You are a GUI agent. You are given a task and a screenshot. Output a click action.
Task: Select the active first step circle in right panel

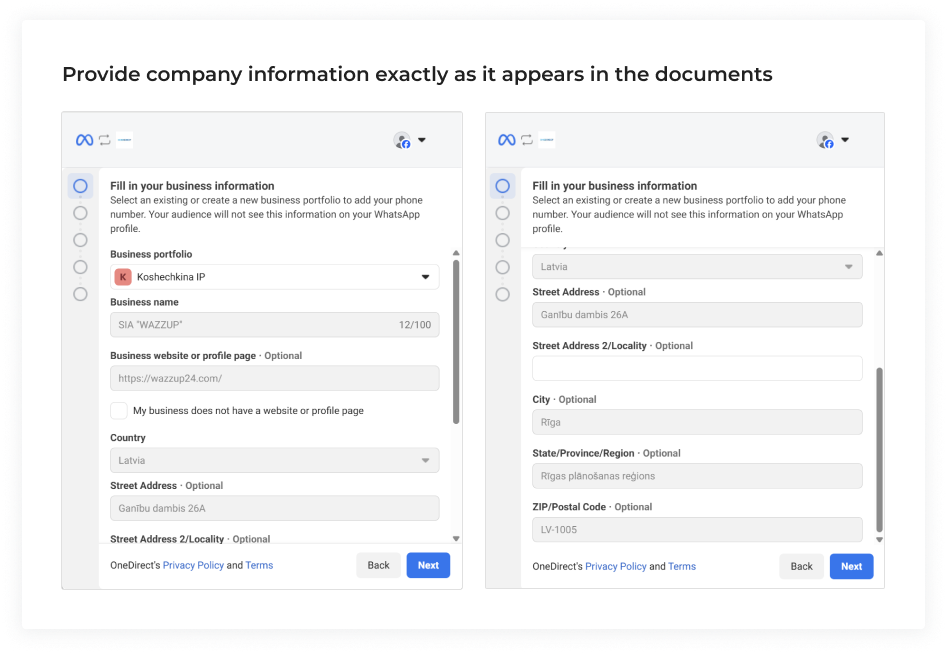(502, 186)
